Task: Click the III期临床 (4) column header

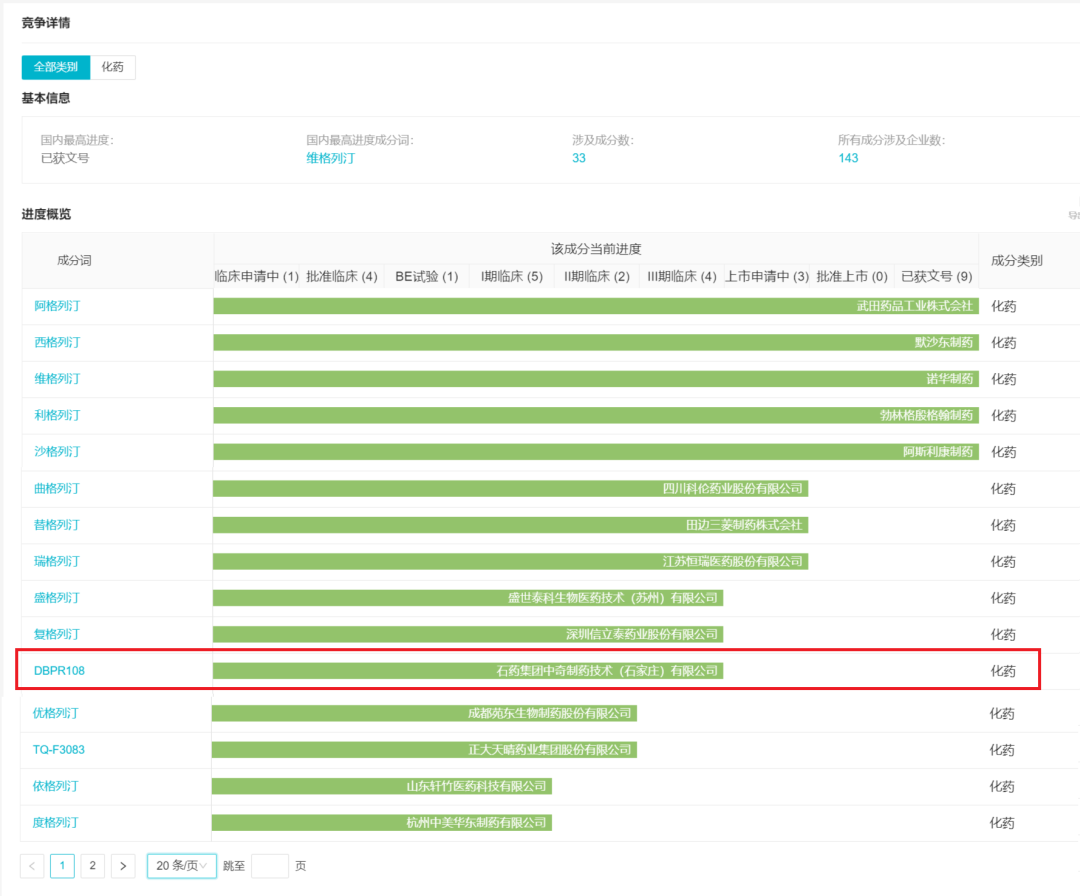Action: [x=682, y=277]
